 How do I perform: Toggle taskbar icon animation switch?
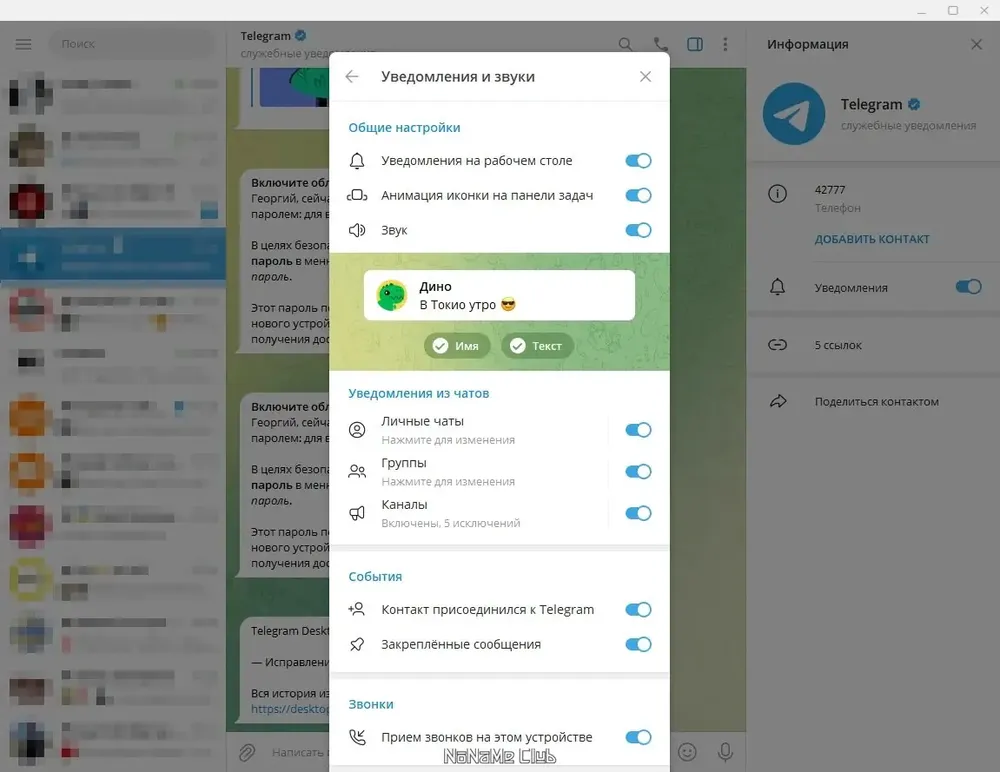click(637, 196)
